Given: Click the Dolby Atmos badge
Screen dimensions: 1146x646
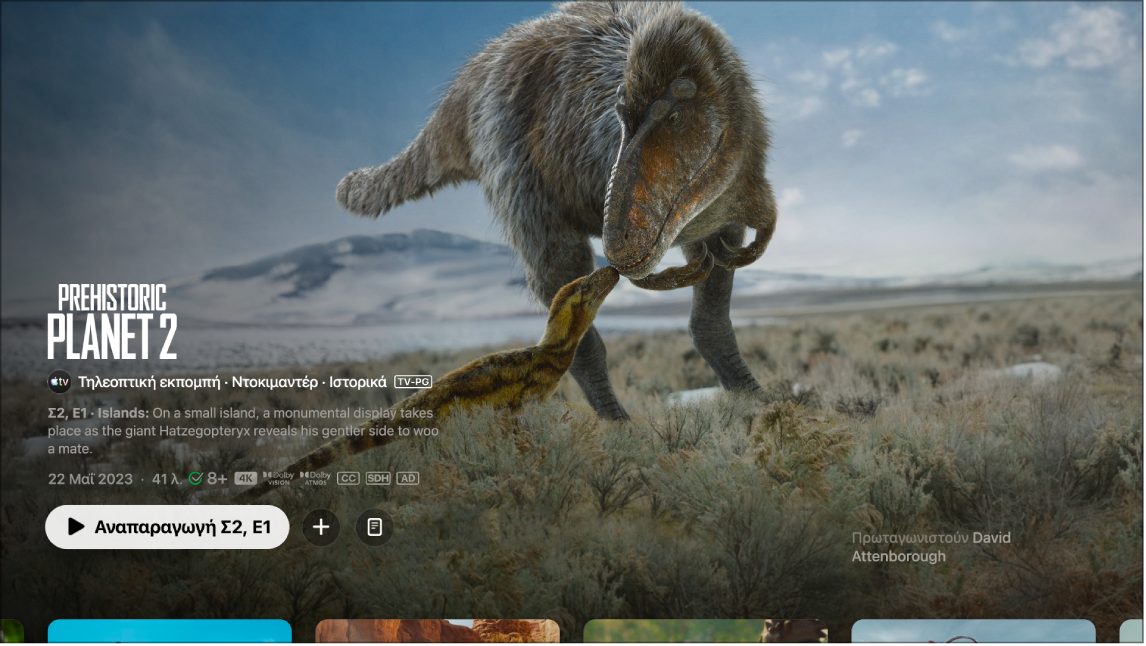Looking at the screenshot, I should [314, 479].
